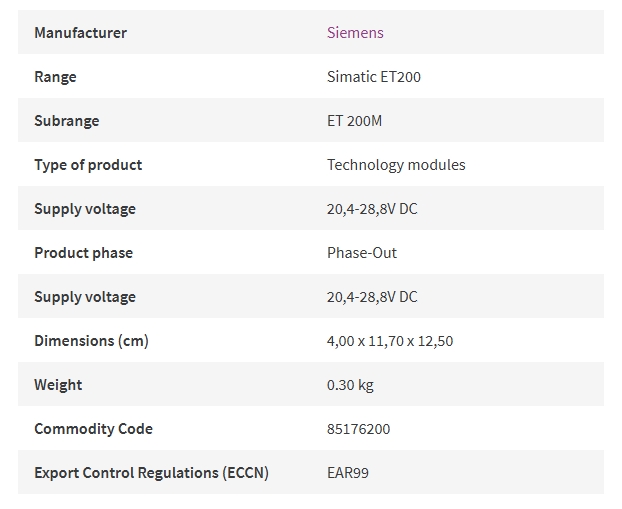Click the Range label
622x509 pixels.
coord(55,77)
